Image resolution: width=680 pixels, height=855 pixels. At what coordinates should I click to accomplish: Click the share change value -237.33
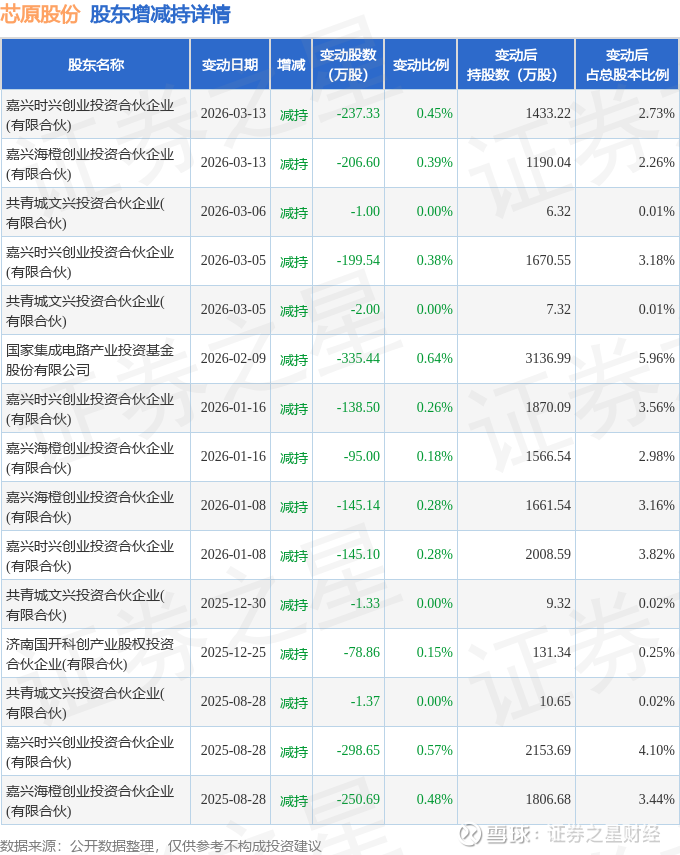(x=358, y=113)
